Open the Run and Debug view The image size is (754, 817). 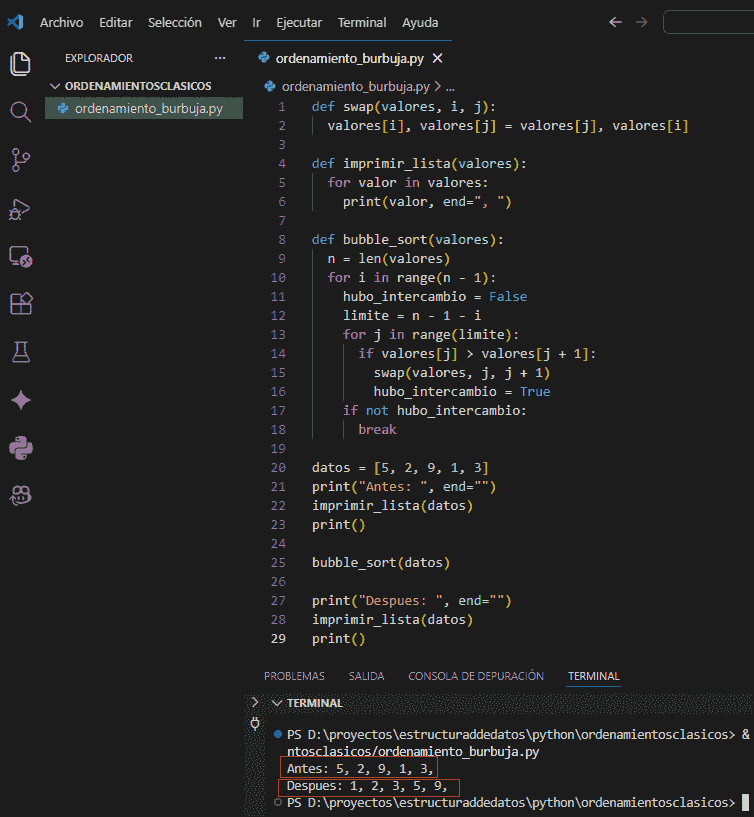(20, 209)
